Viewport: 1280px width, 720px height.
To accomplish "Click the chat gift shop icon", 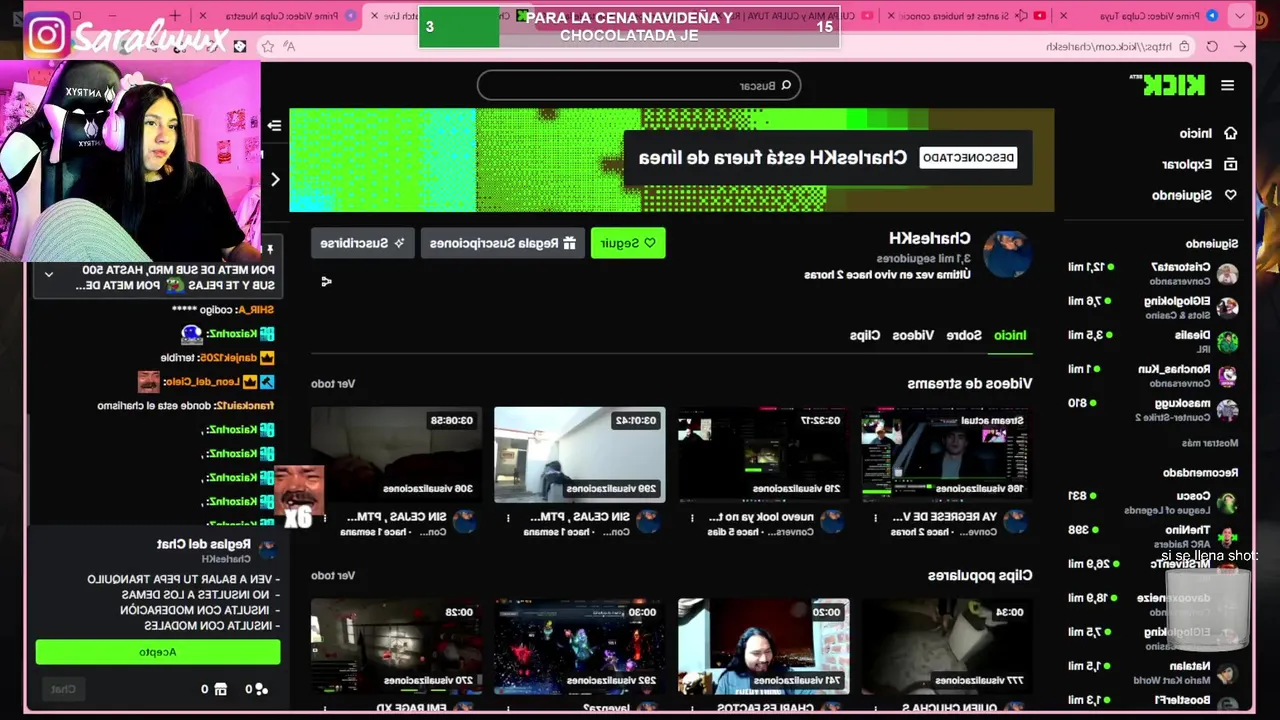I will coord(220,689).
